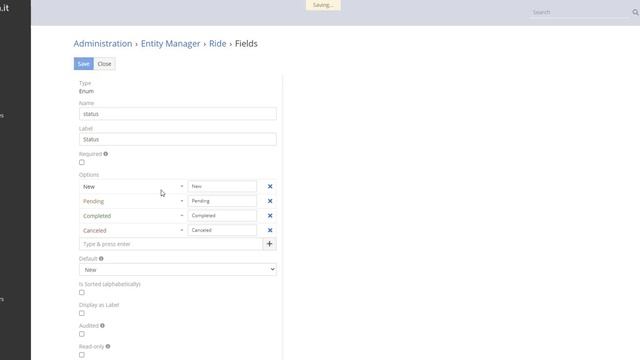Open Entity Manager breadcrumb link

[171, 44]
